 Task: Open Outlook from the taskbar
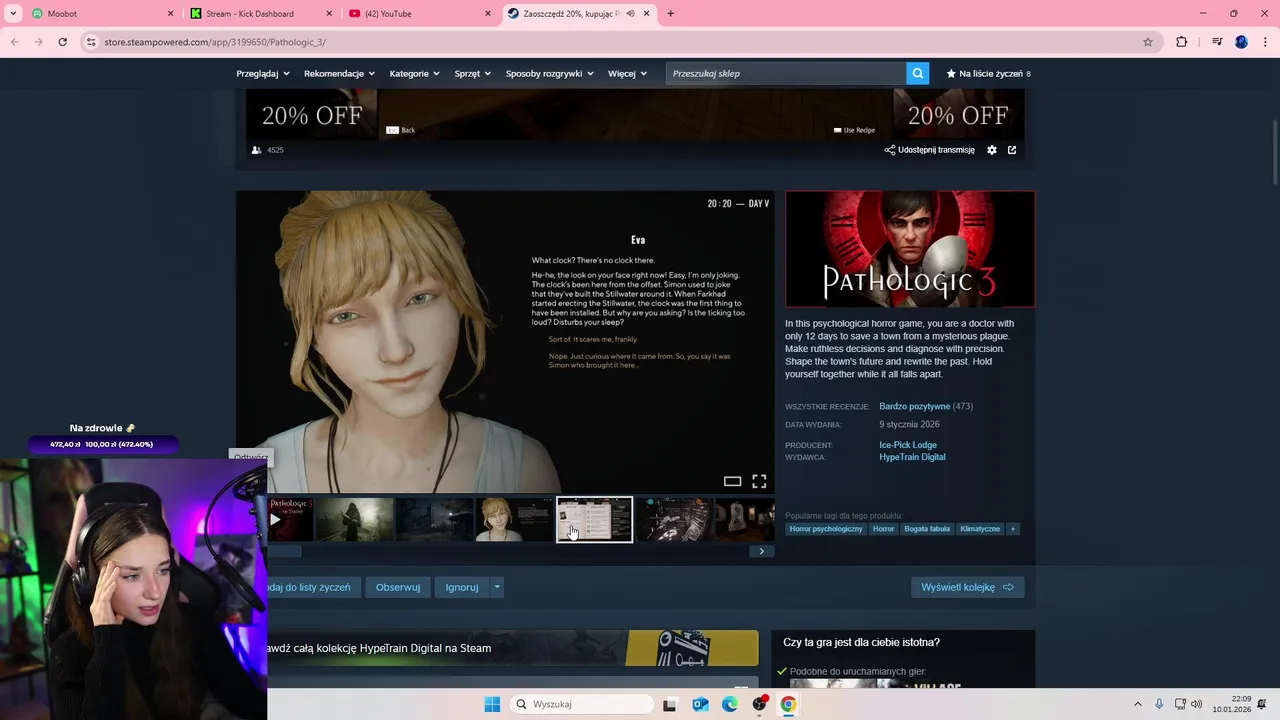click(x=700, y=704)
